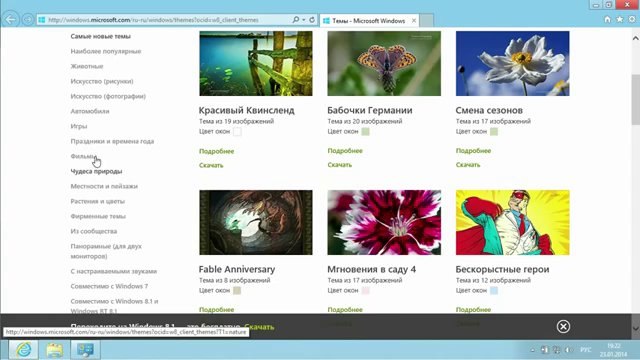This screenshot has height=360, width=640.
Task: Open the third taskbar app with monitor icon
Action: point(85,350)
